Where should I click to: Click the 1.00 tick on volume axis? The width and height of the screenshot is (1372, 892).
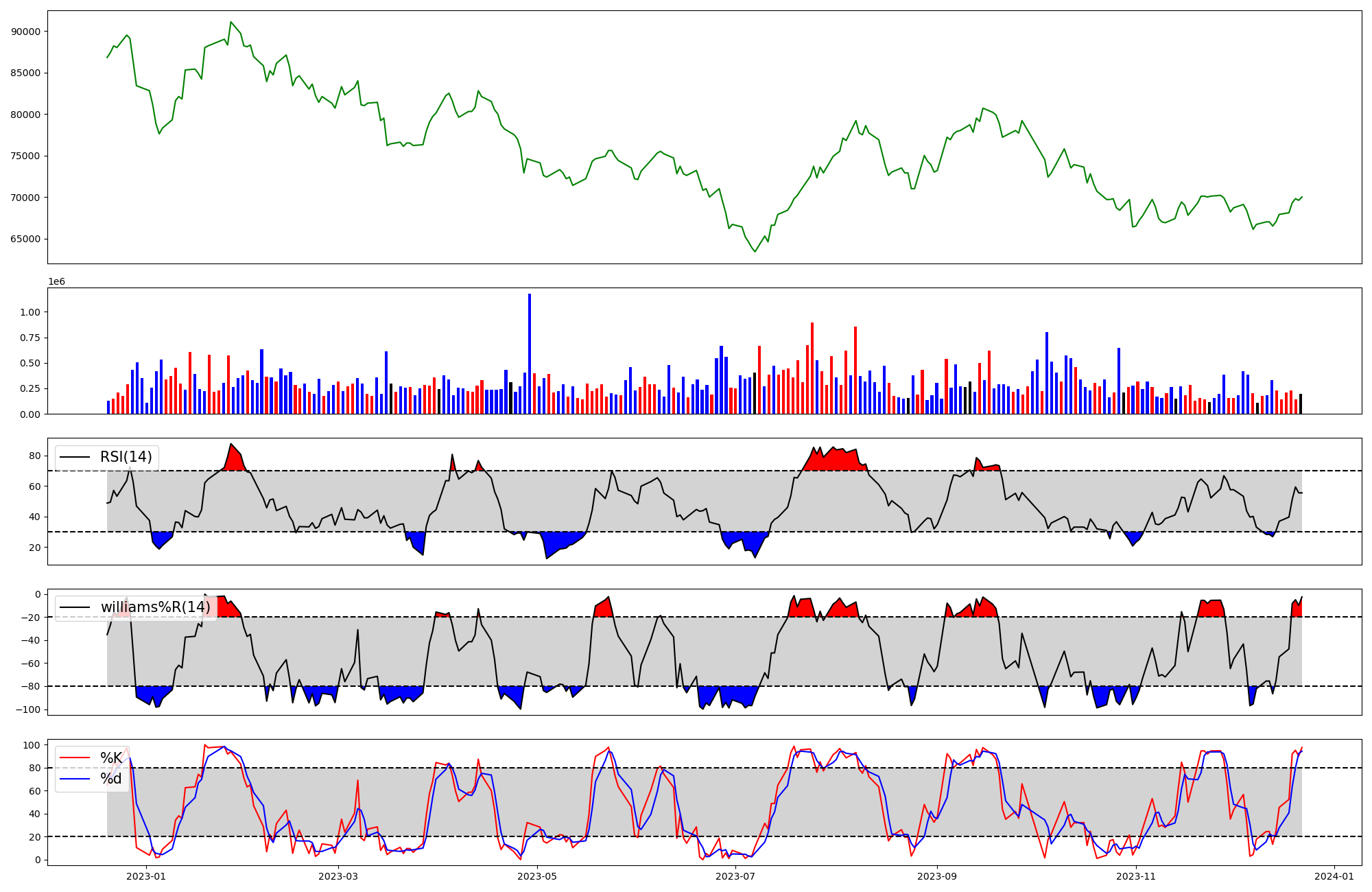(x=30, y=312)
